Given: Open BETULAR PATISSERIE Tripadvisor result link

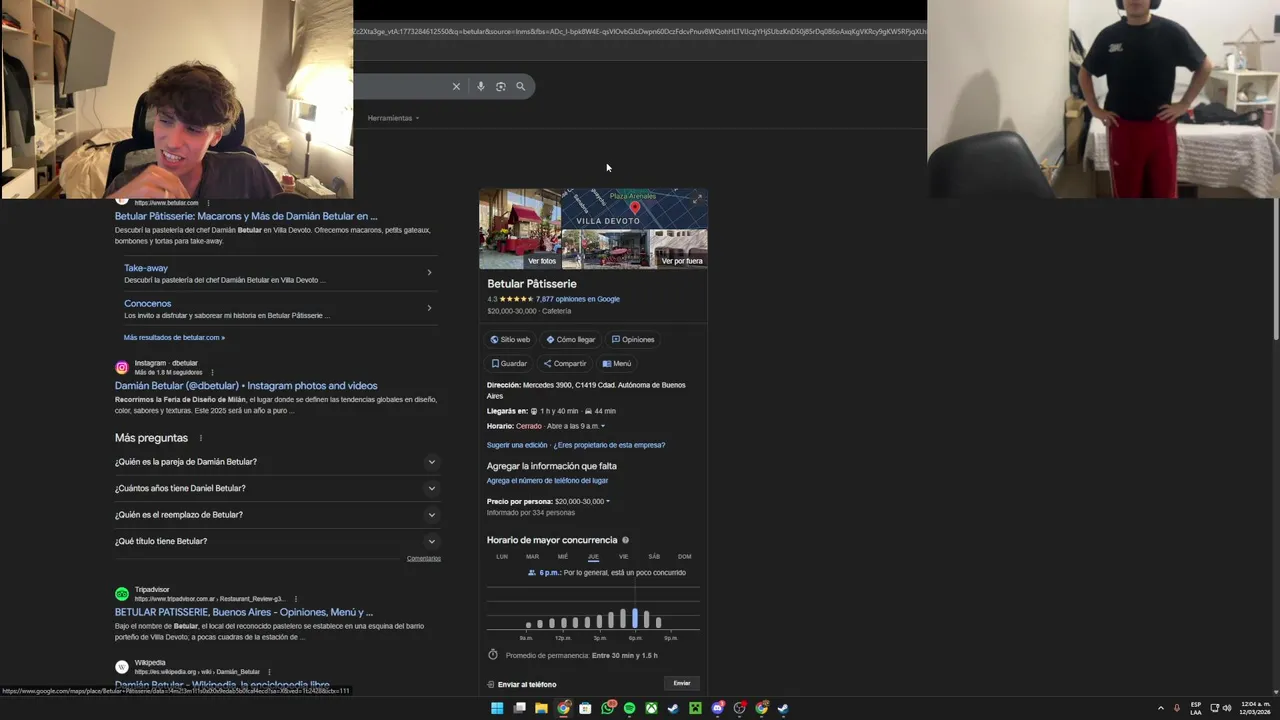Looking at the screenshot, I should (244, 612).
